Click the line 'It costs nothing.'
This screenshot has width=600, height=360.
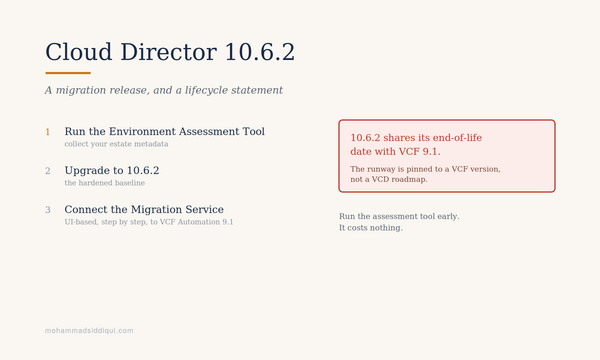(x=371, y=228)
